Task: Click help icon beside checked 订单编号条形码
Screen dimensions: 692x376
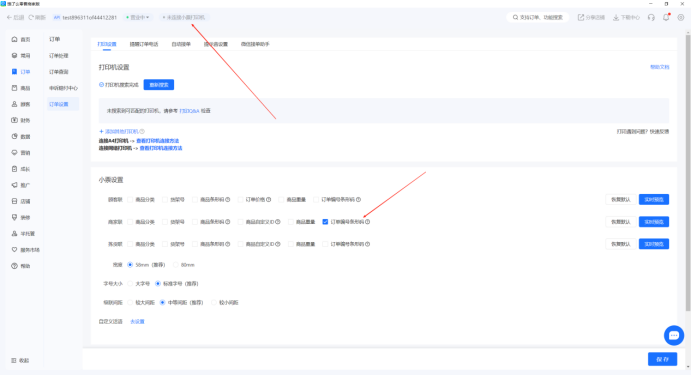Action: (x=368, y=222)
